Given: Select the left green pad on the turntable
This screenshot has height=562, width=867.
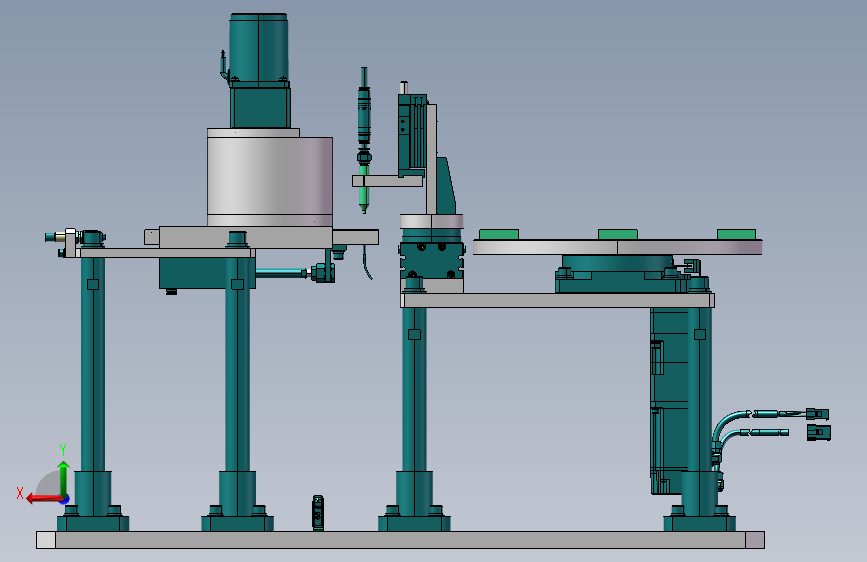Looking at the screenshot, I should coord(499,235).
